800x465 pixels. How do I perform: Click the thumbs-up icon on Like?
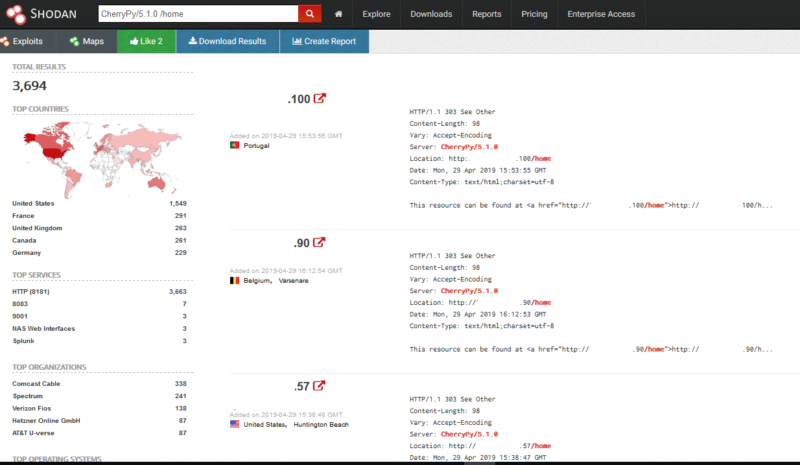pos(134,41)
